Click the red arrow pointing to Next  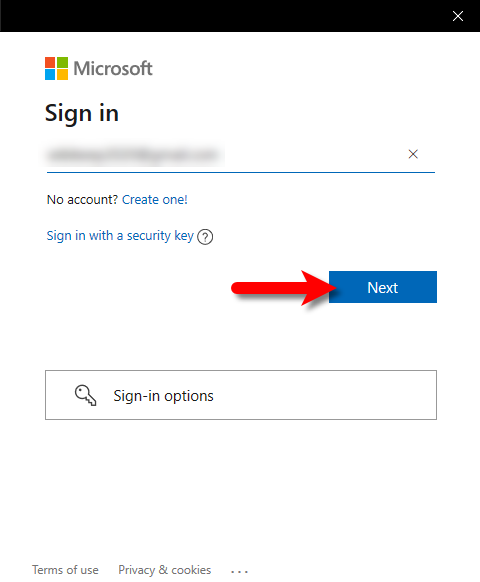284,288
